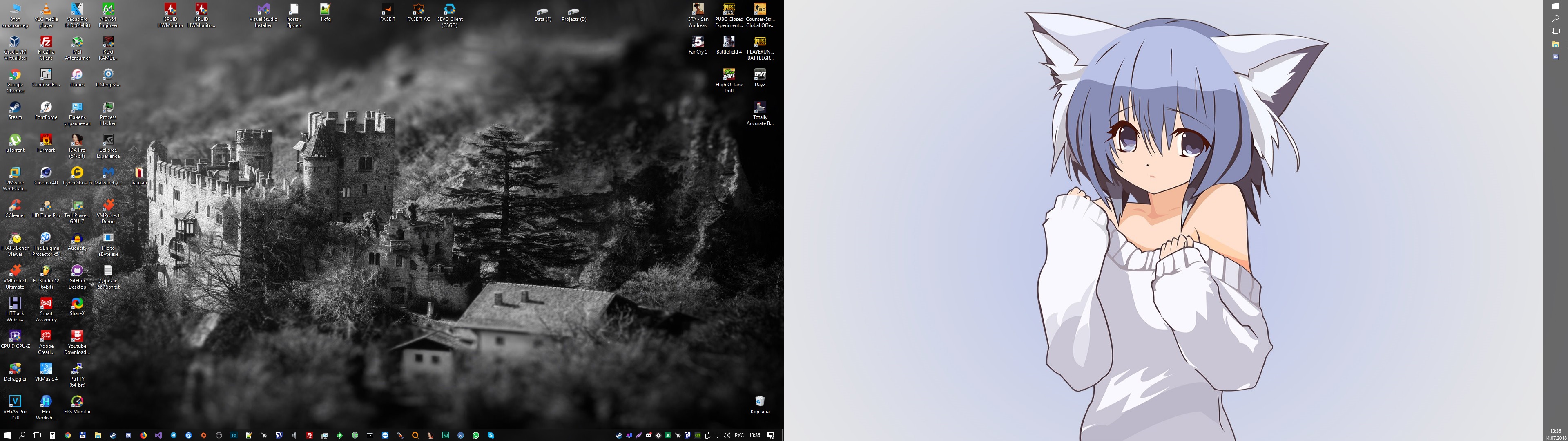Select the Даркхак байбот.txt file
This screenshot has height=441, width=1568.
(x=108, y=277)
